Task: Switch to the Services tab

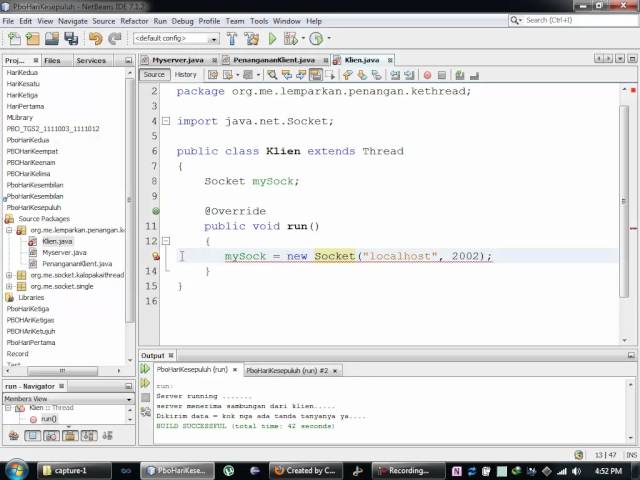Action: point(91,61)
